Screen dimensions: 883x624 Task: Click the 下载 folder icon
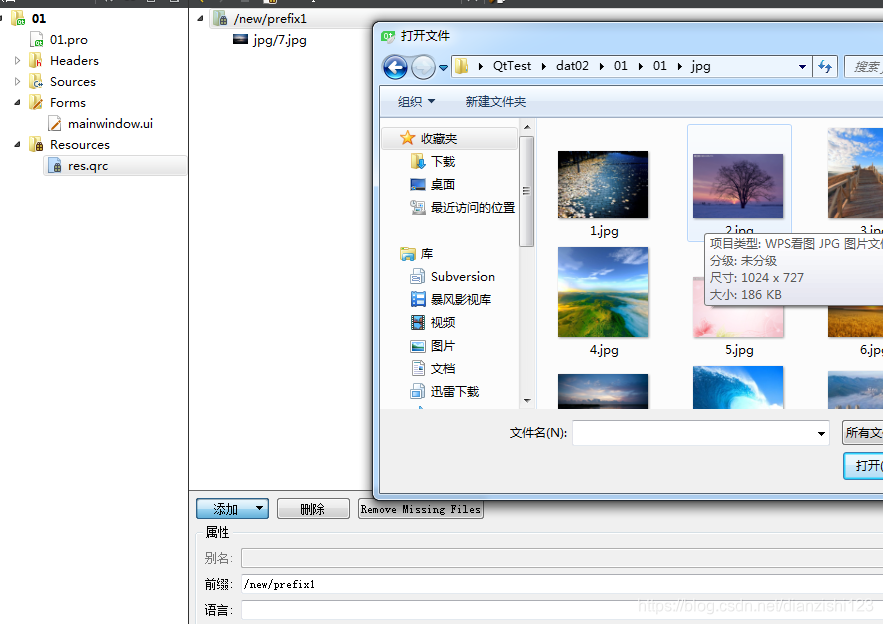point(418,162)
